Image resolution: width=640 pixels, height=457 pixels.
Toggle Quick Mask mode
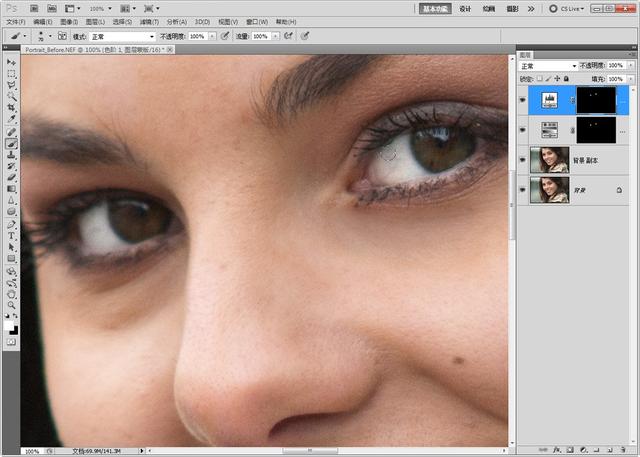pos(11,342)
